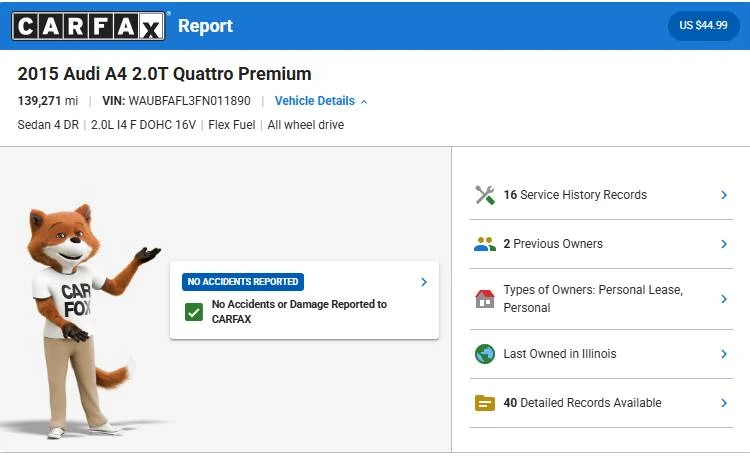Click the NO ACCIDENTS REPORTED badge
The height and width of the screenshot is (456, 750).
point(243,282)
